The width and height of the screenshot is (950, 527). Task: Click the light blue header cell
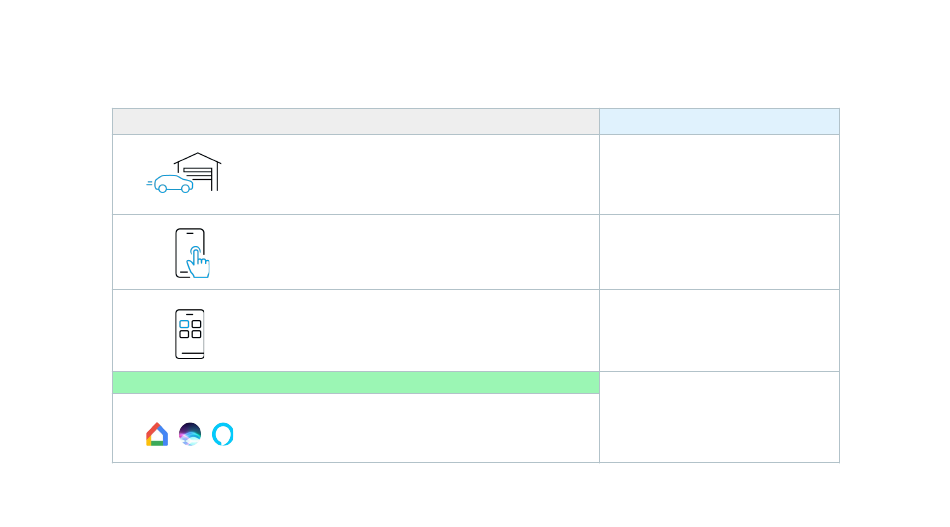click(719, 122)
